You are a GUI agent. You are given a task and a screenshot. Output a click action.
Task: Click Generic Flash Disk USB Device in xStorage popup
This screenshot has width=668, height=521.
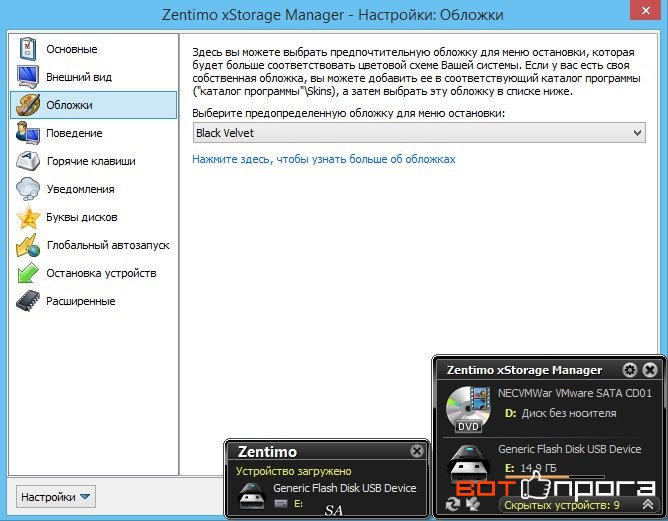[x=570, y=449]
